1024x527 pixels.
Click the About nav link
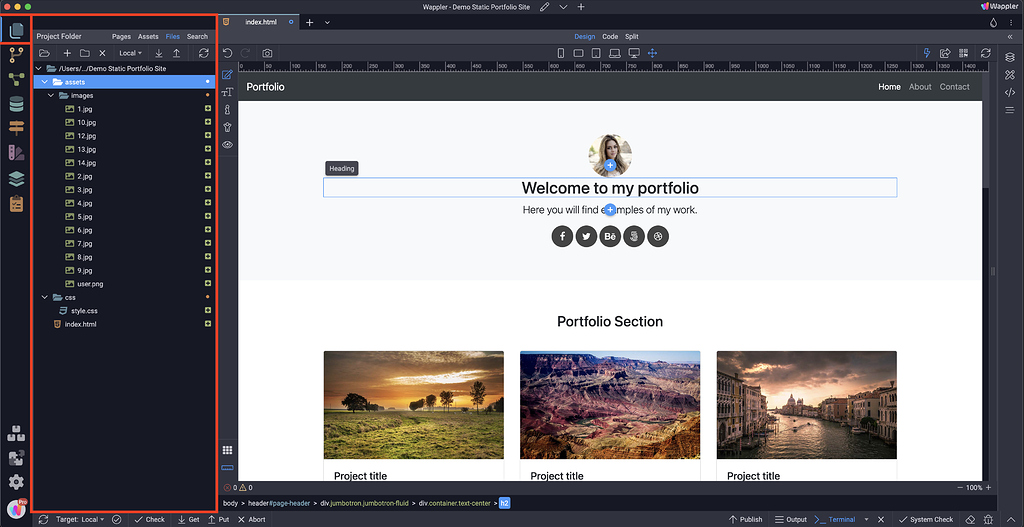coord(920,87)
